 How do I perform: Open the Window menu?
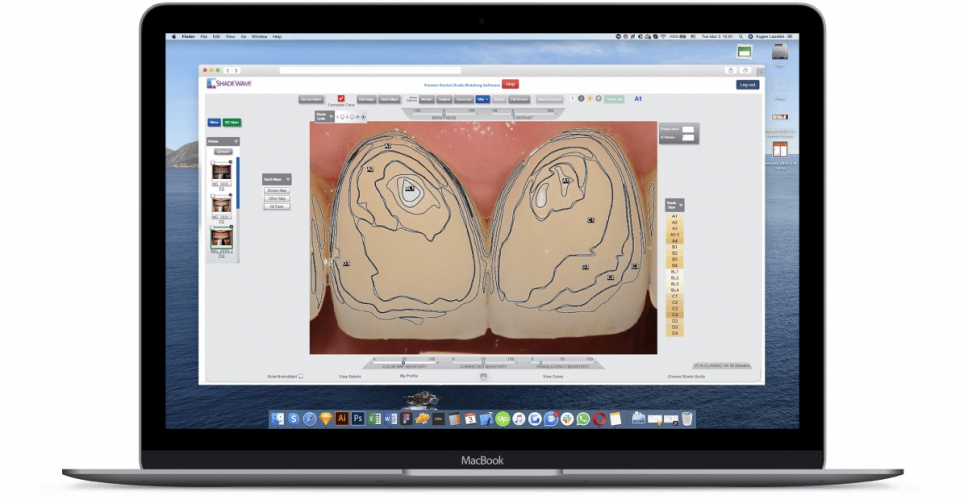259,36
